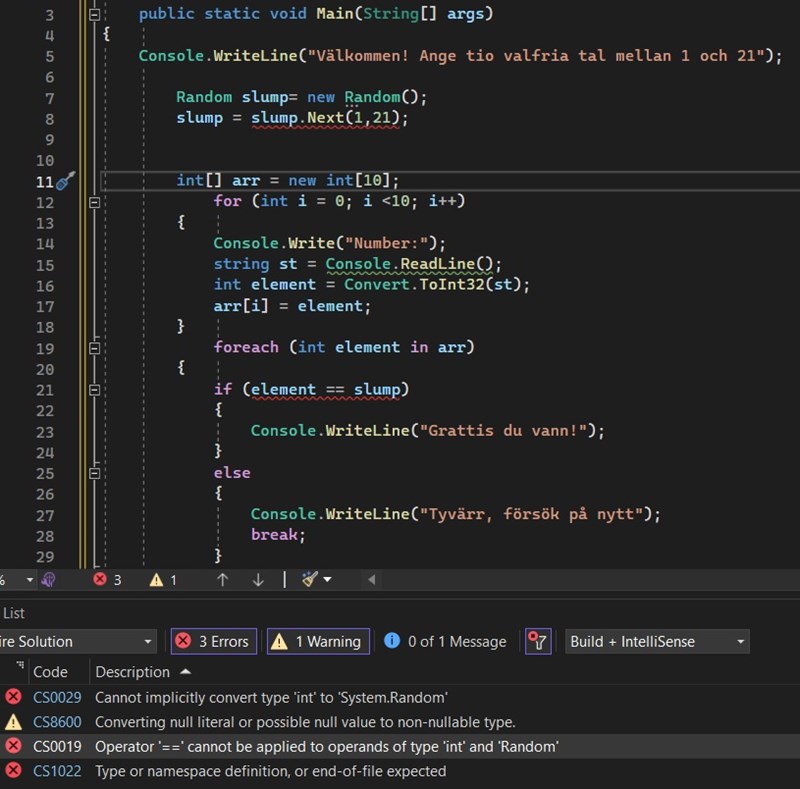Sort errors by the Description column header
The image size is (800, 789).
[x=133, y=672]
